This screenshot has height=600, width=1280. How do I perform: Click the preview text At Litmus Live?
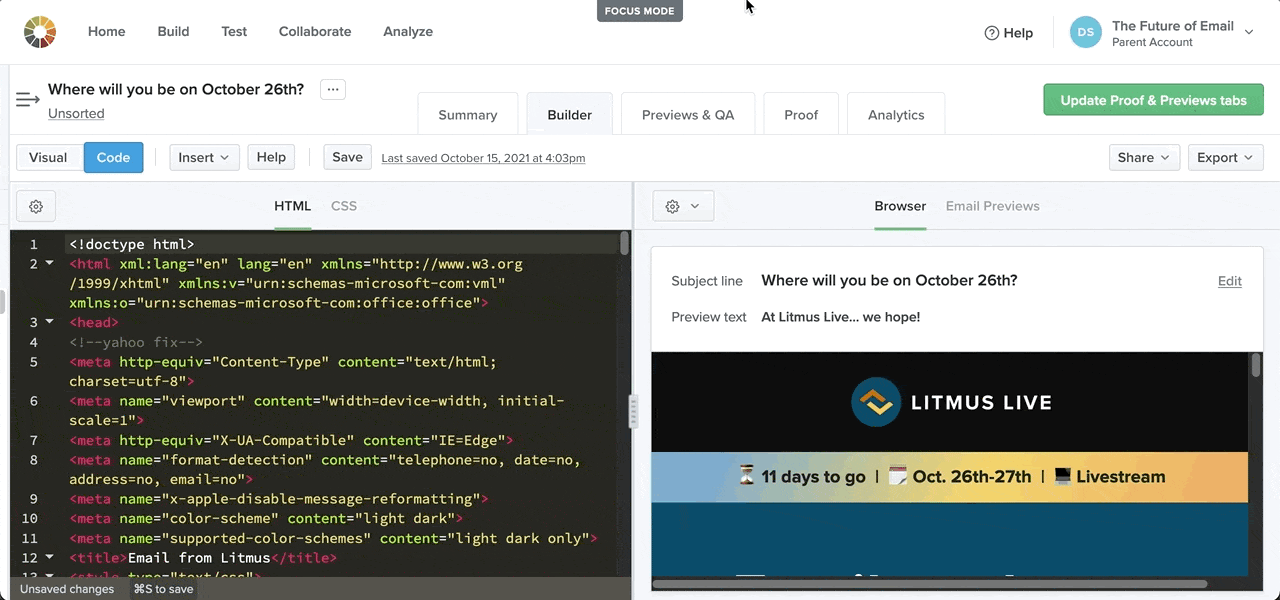[x=840, y=317]
